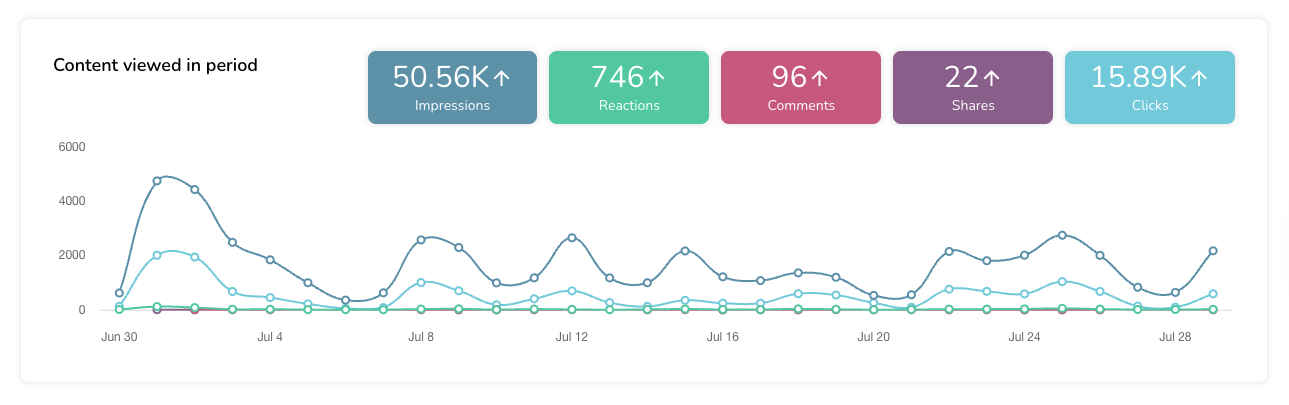Image resolution: width=1289 pixels, height=405 pixels.
Task: Select the last Impressions point at chart's right end
Action: [x=1213, y=251]
